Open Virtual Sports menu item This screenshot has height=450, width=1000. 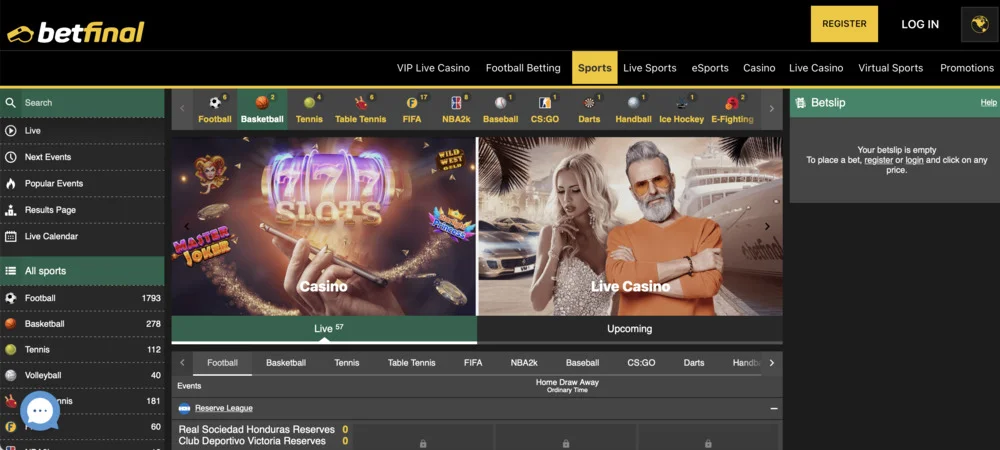[890, 68]
